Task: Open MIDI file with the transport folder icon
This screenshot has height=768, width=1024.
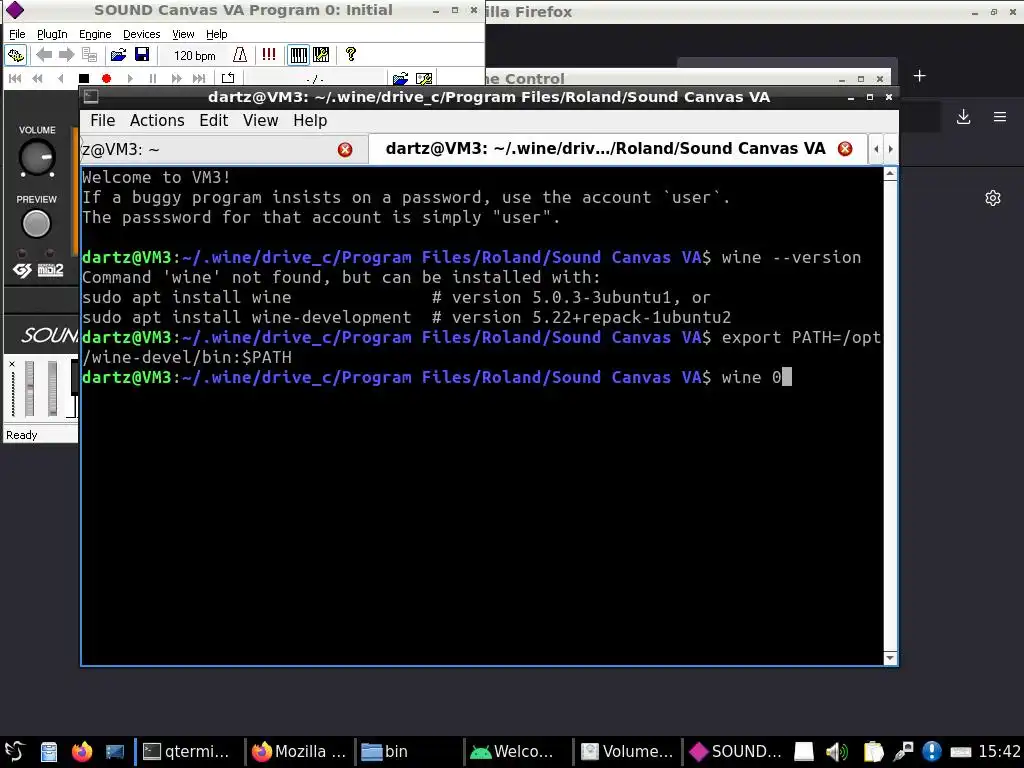Action: point(400,79)
